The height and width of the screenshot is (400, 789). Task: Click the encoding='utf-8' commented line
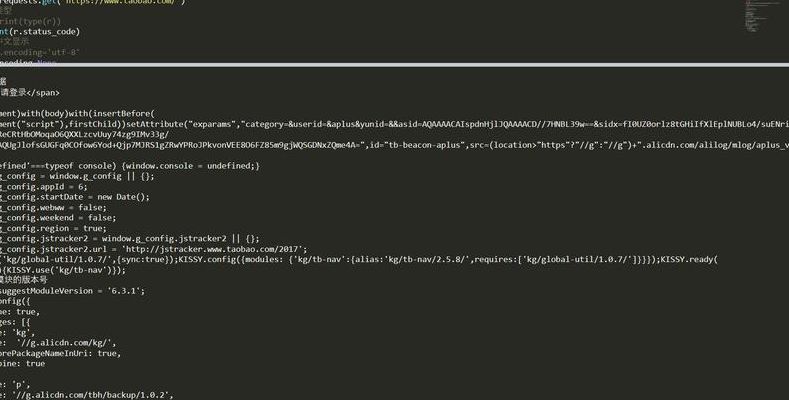coord(40,52)
